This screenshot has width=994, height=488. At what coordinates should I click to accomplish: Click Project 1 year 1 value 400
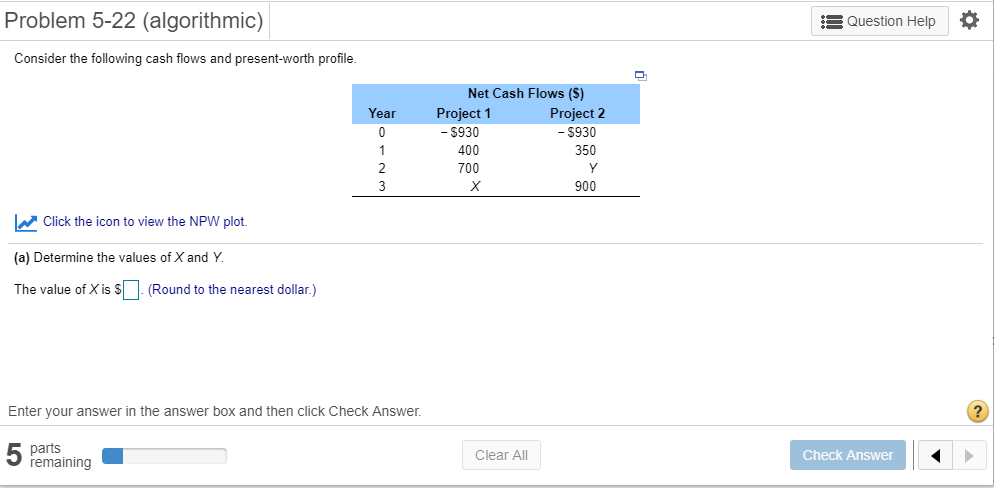tap(468, 151)
